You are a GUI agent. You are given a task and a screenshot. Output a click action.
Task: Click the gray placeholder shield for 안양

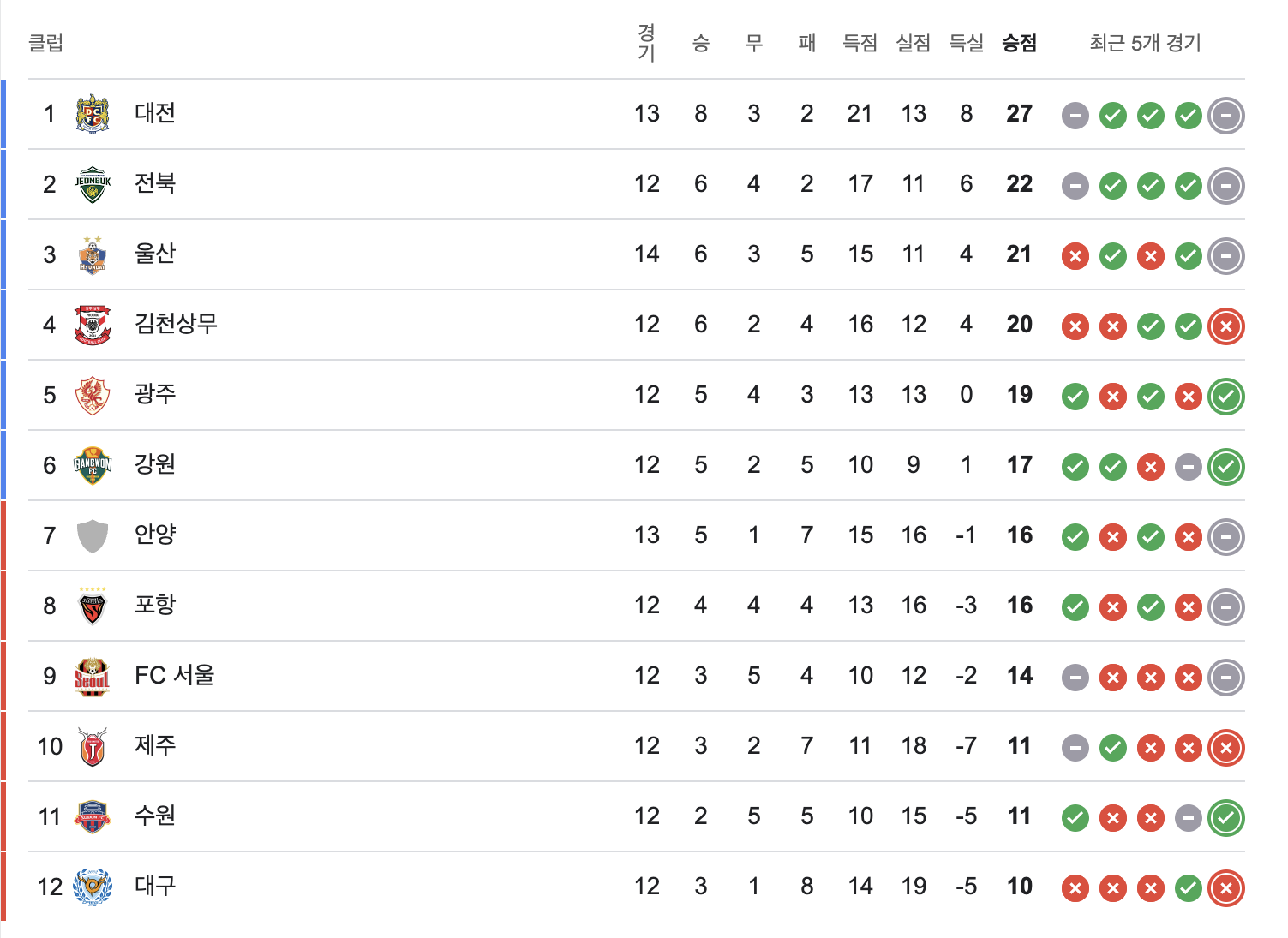(93, 535)
